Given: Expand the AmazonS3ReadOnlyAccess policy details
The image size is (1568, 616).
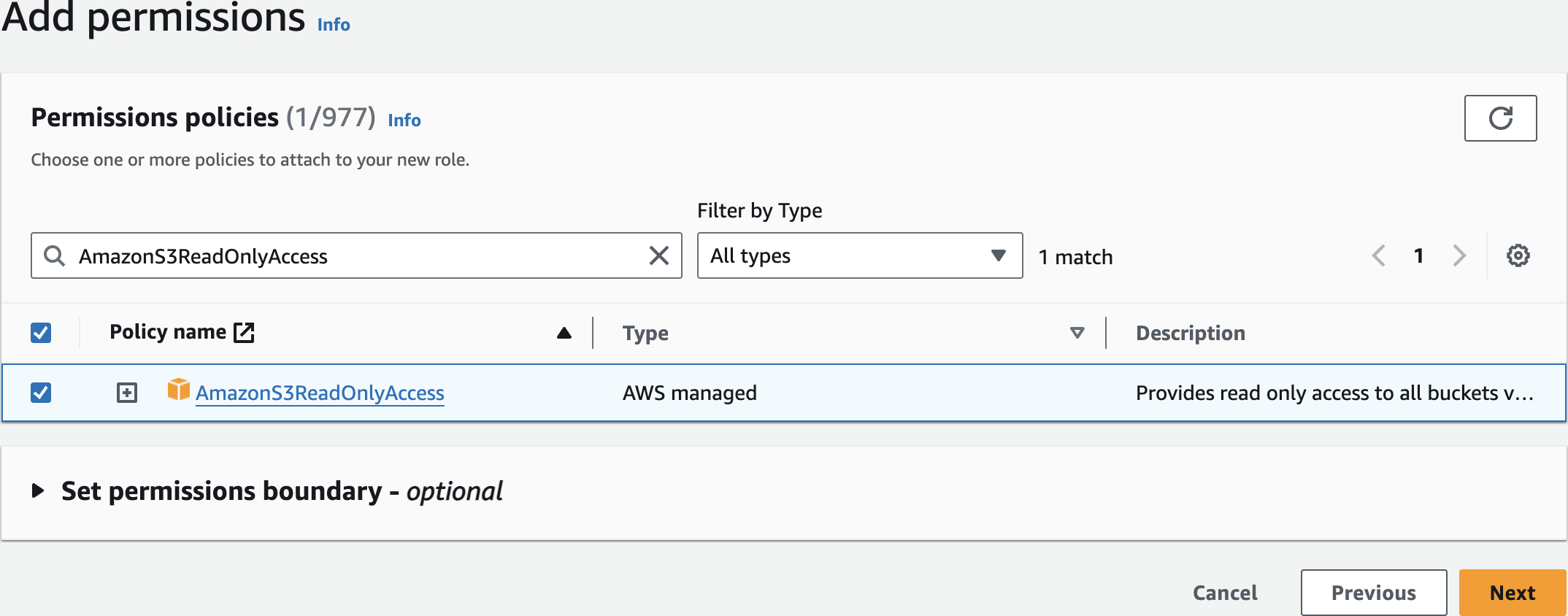Looking at the screenshot, I should pyautogui.click(x=127, y=393).
